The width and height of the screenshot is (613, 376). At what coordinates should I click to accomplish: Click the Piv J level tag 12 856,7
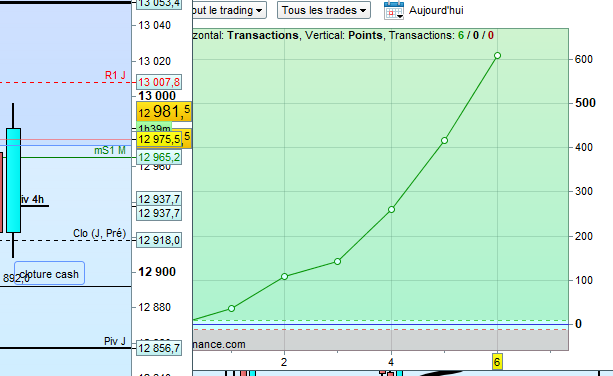point(159,347)
